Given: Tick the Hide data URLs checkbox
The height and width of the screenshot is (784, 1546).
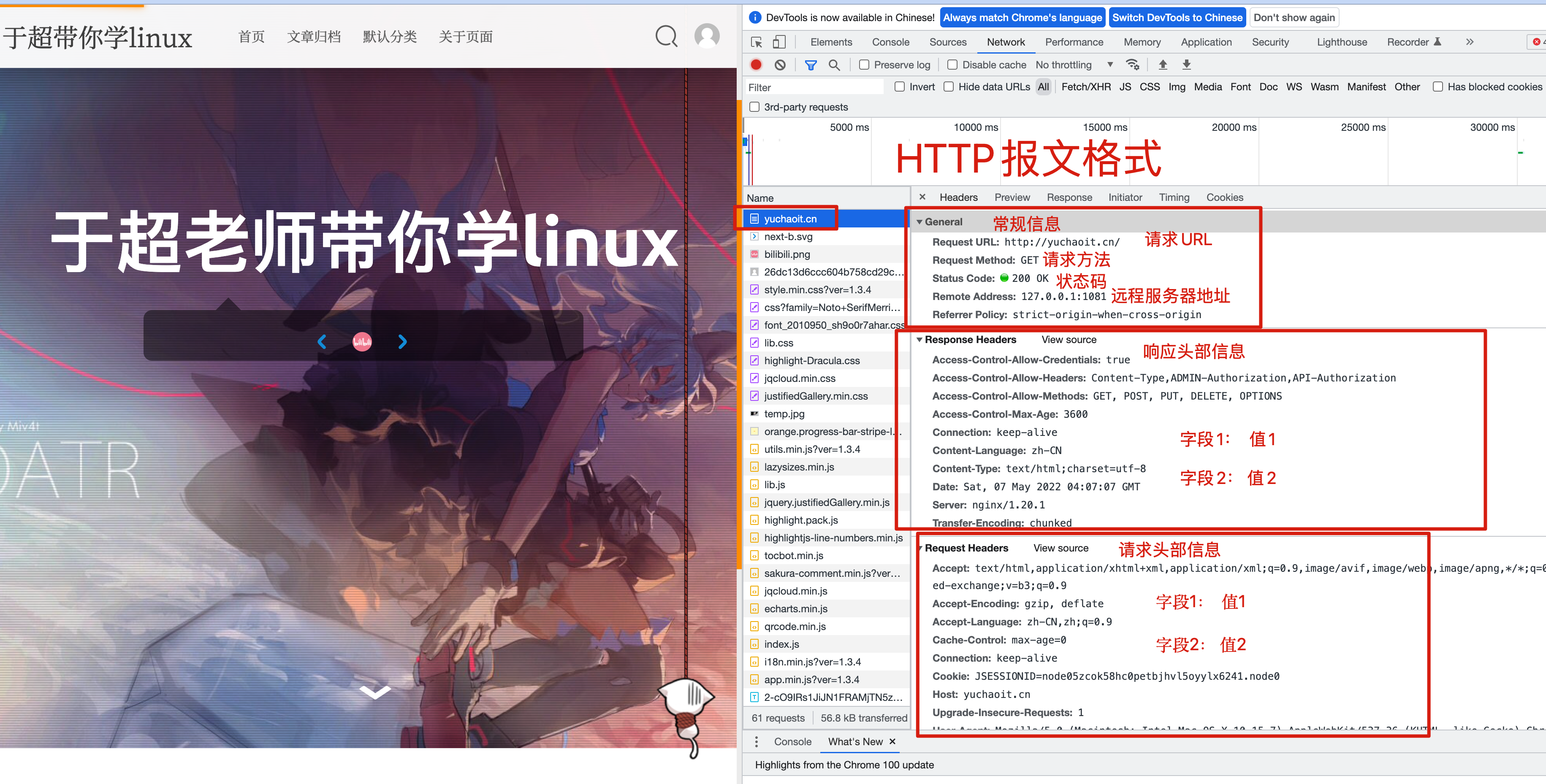Looking at the screenshot, I should coord(948,87).
